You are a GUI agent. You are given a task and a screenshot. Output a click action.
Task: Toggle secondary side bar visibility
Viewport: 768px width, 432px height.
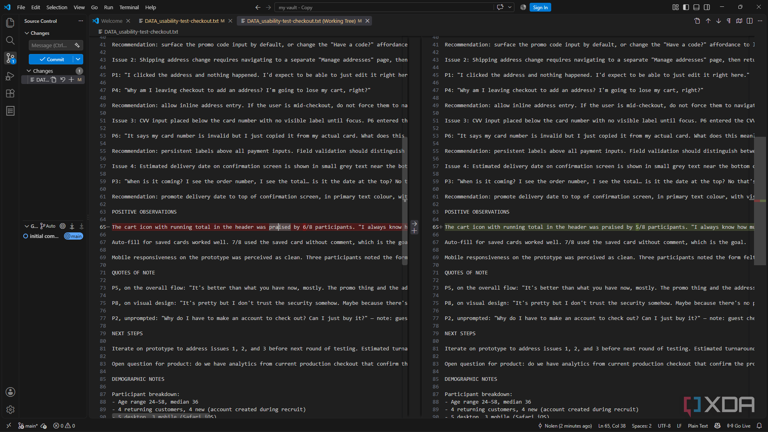pos(707,7)
